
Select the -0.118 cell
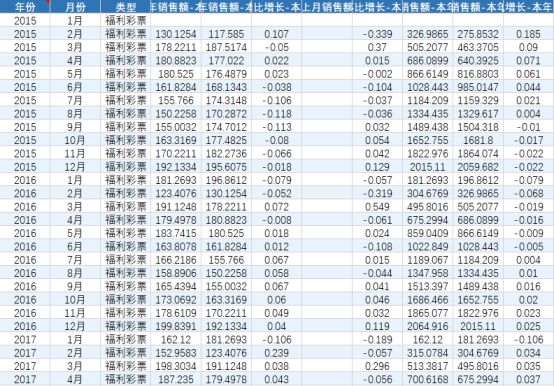277,114
